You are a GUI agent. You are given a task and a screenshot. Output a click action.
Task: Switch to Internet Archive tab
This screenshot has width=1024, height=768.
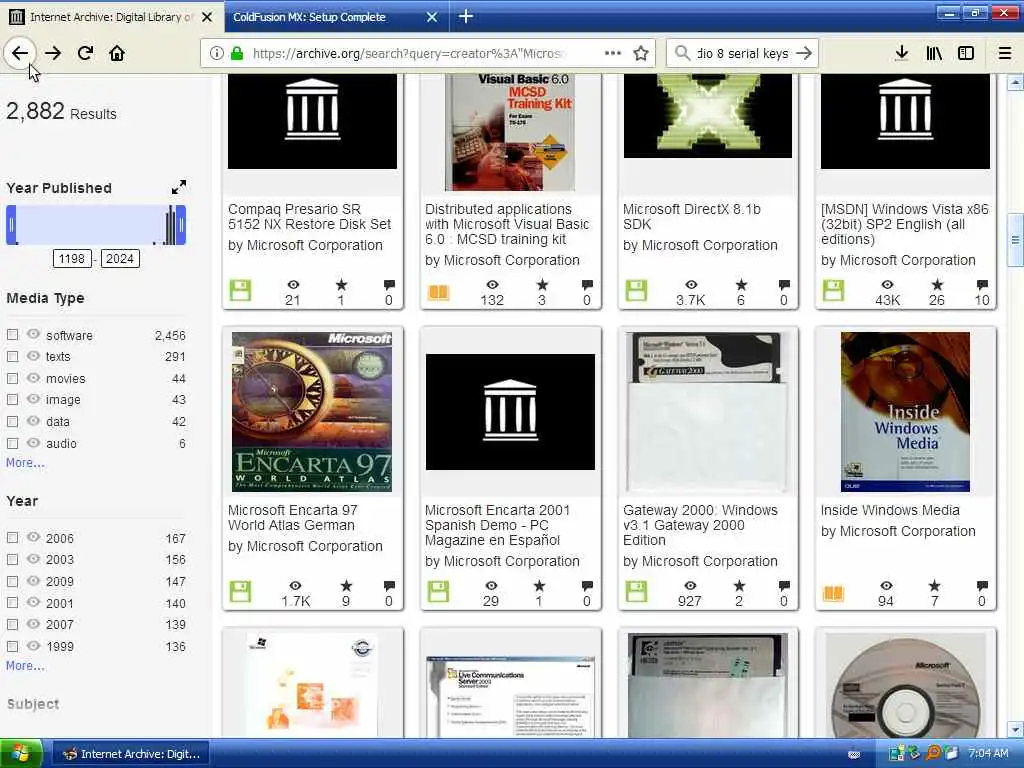(111, 17)
